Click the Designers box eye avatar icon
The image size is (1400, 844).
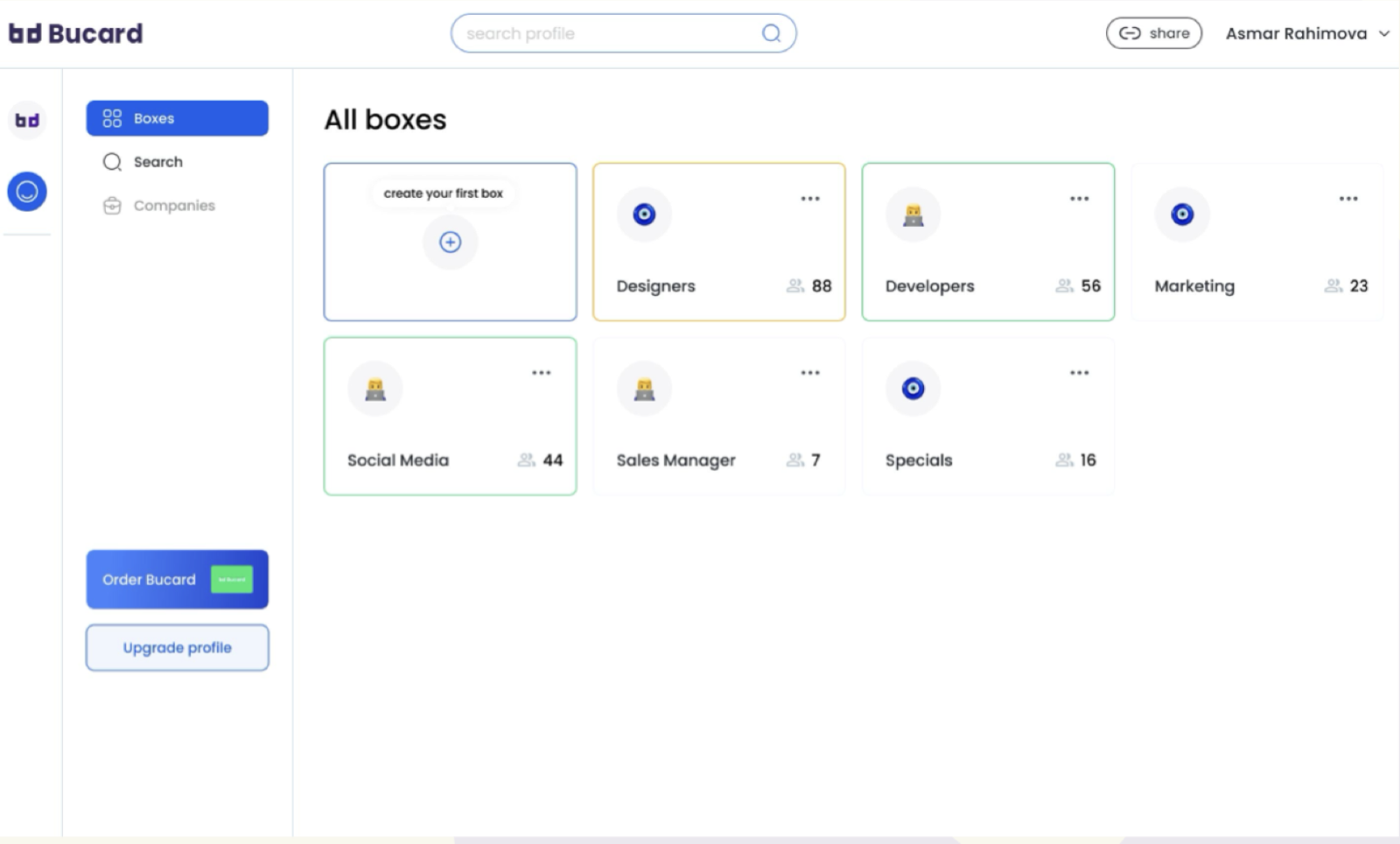pos(644,214)
